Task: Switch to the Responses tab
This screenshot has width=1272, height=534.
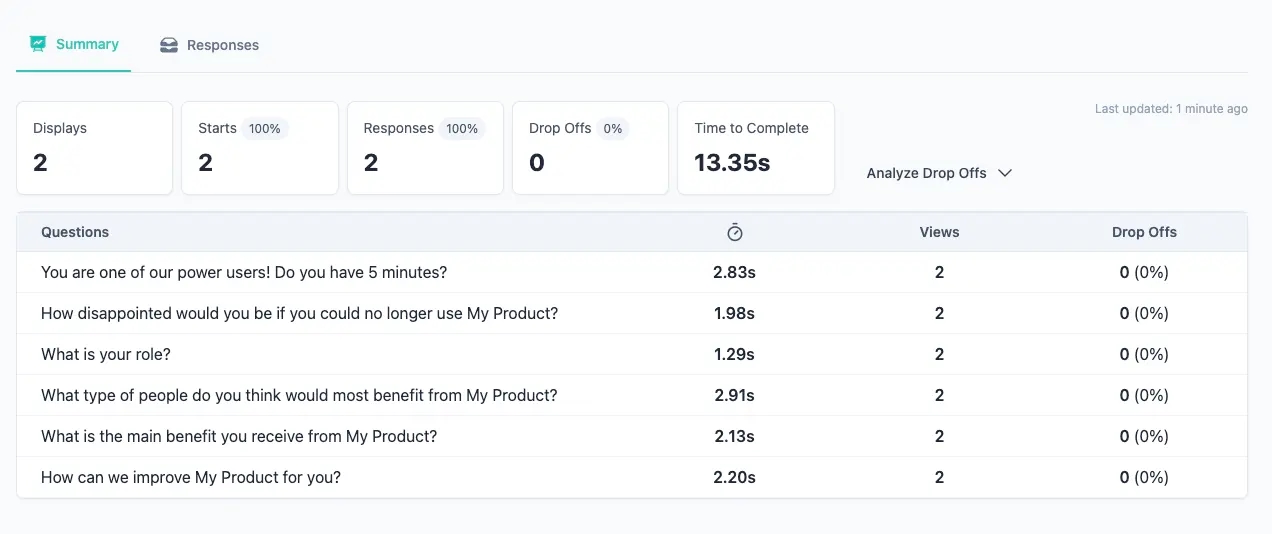Action: coord(209,45)
